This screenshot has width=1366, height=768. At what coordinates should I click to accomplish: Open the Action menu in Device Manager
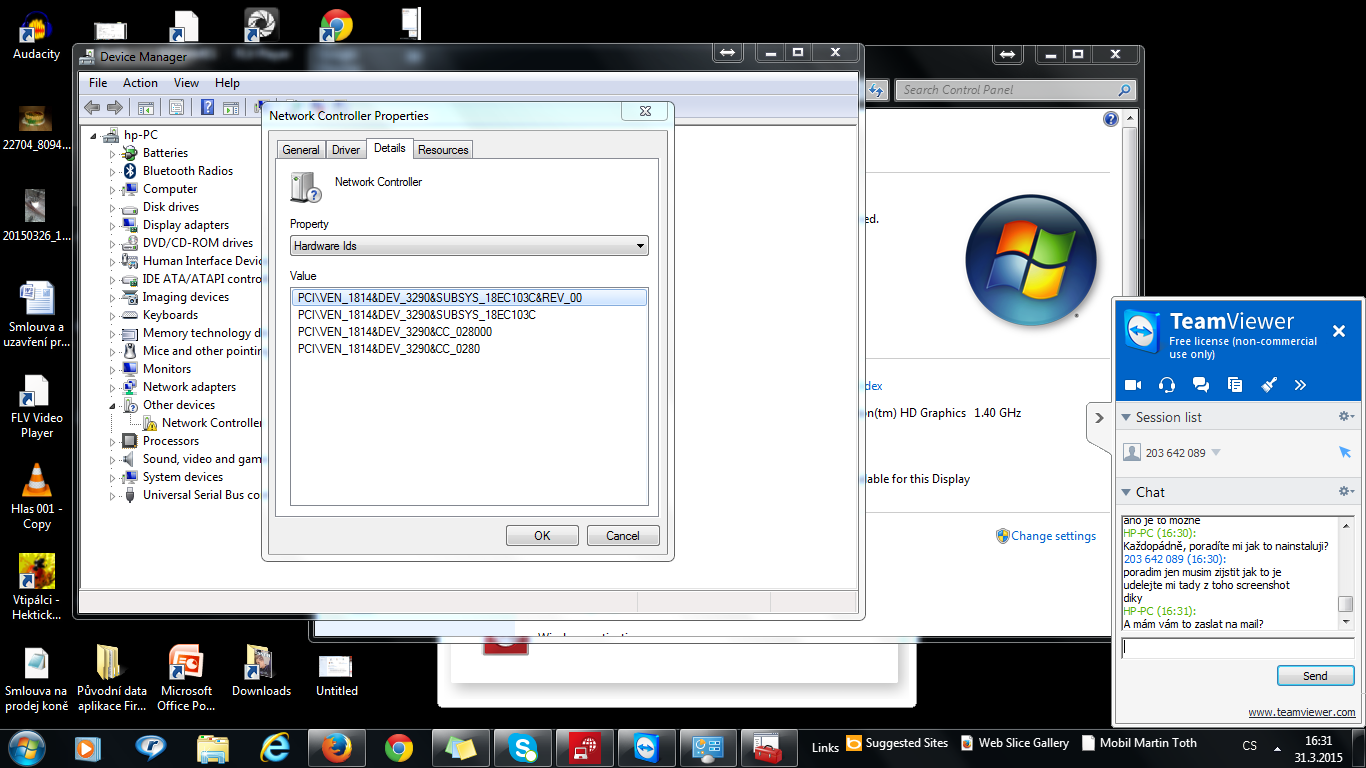coord(140,83)
